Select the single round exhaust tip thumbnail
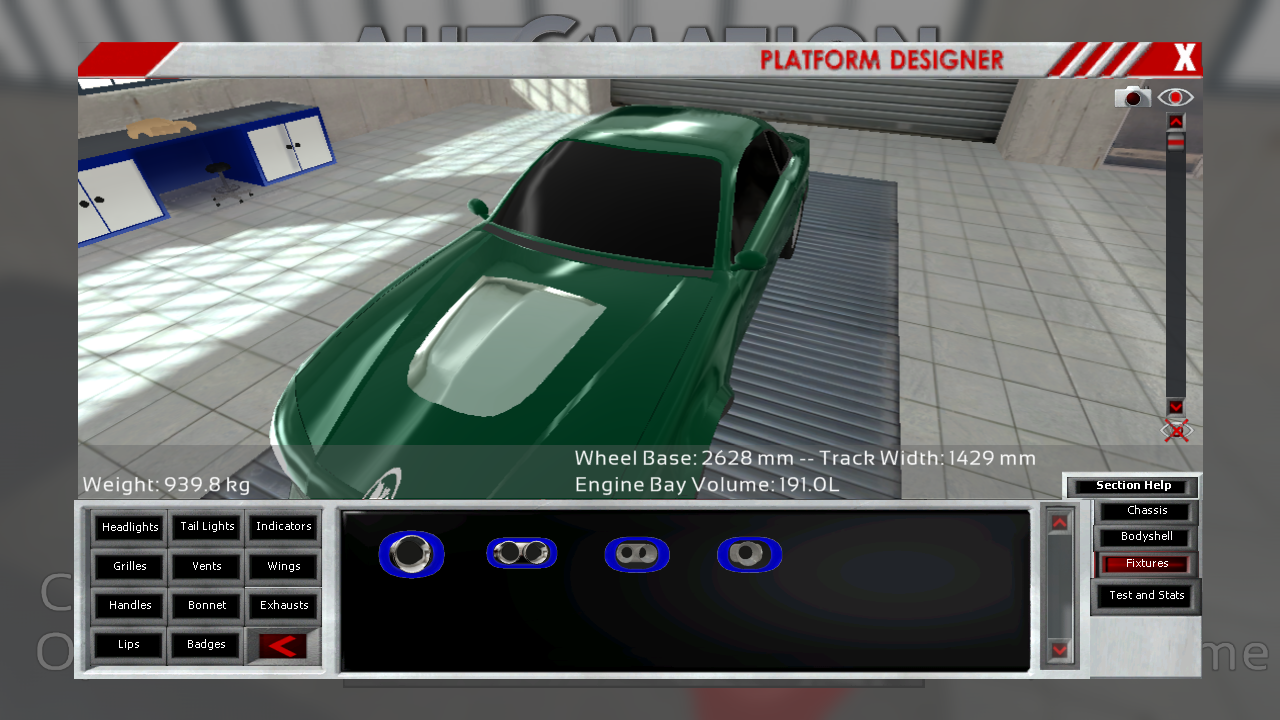 tap(411, 554)
